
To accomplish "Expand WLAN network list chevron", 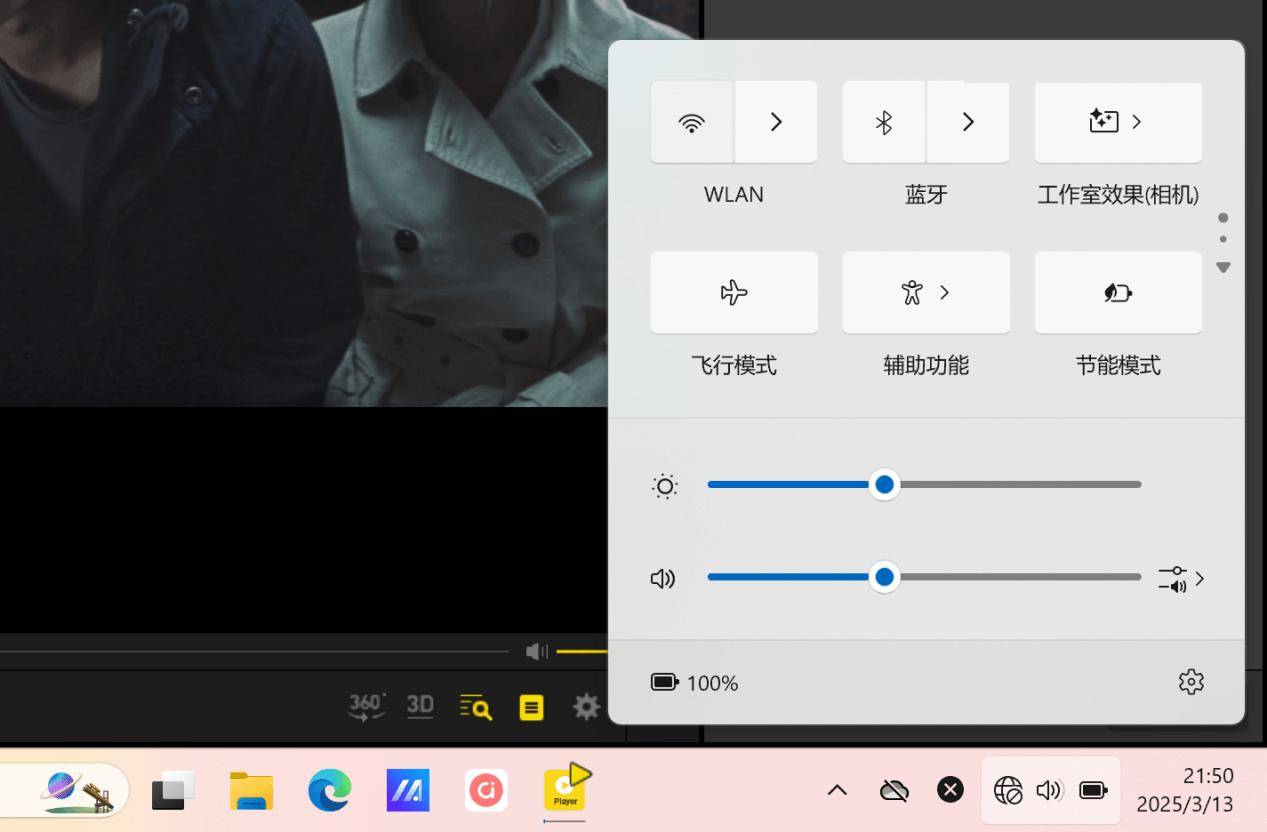I will [x=776, y=122].
